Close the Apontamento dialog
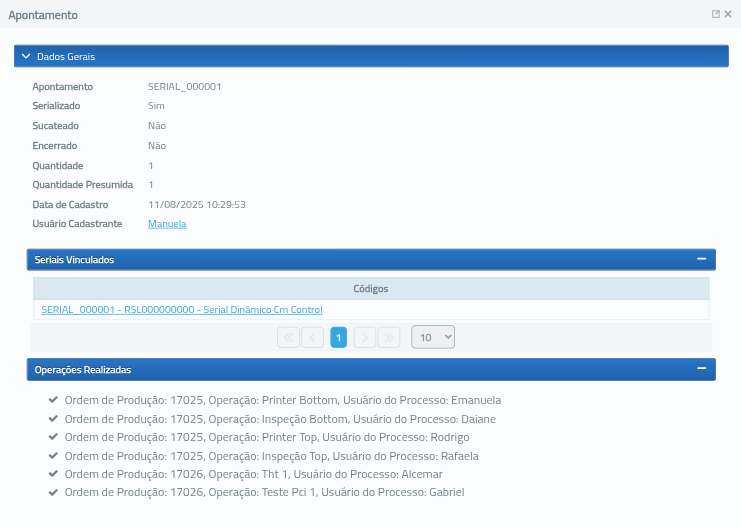 [728, 15]
